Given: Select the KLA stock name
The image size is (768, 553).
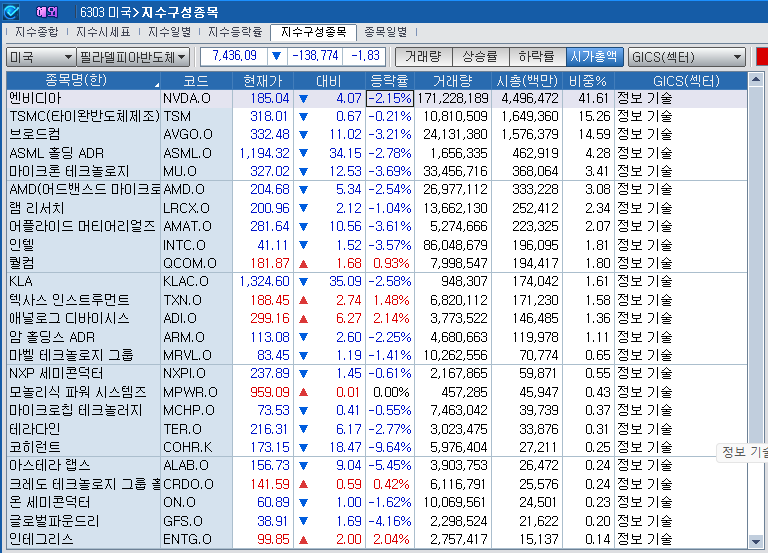Looking at the screenshot, I should (x=21, y=282).
